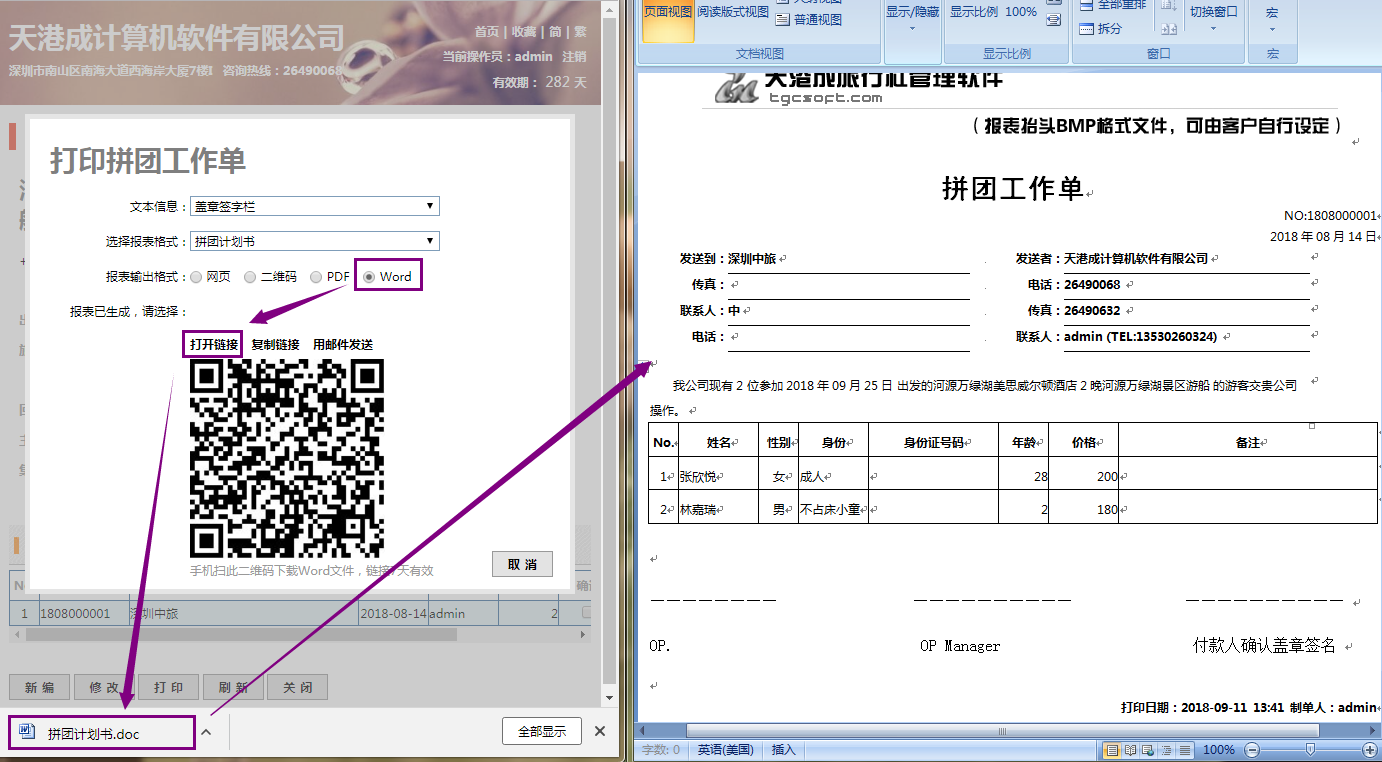Select the PDF output format radio
The height and width of the screenshot is (762, 1382).
(316, 277)
